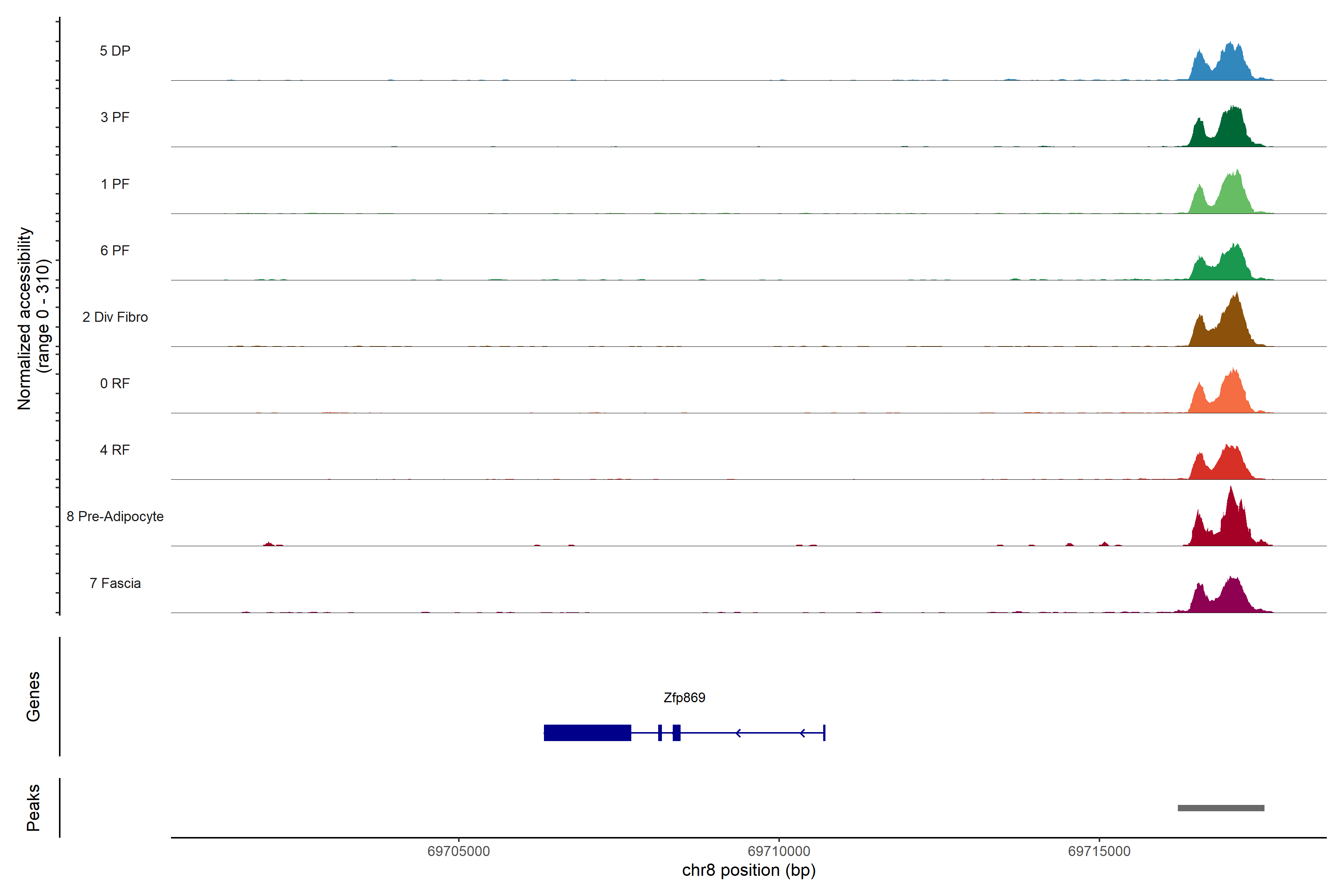This screenshot has width=1344, height=896.
Task: Click the 69715000 axis tick label
Action: pos(1099,852)
